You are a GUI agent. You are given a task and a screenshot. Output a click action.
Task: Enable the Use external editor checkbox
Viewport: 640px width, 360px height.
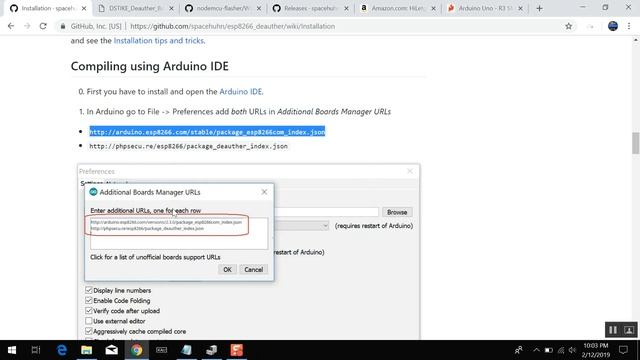point(89,321)
